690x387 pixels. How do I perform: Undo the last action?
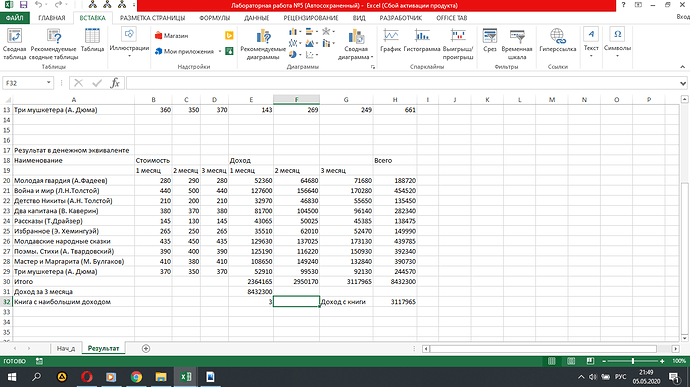click(x=39, y=5)
